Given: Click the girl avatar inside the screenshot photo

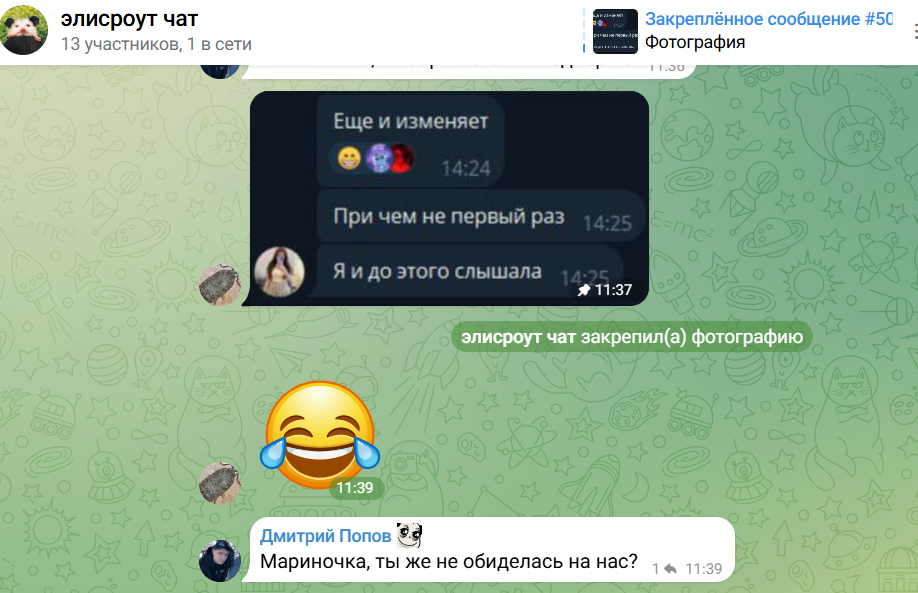Looking at the screenshot, I should 279,272.
